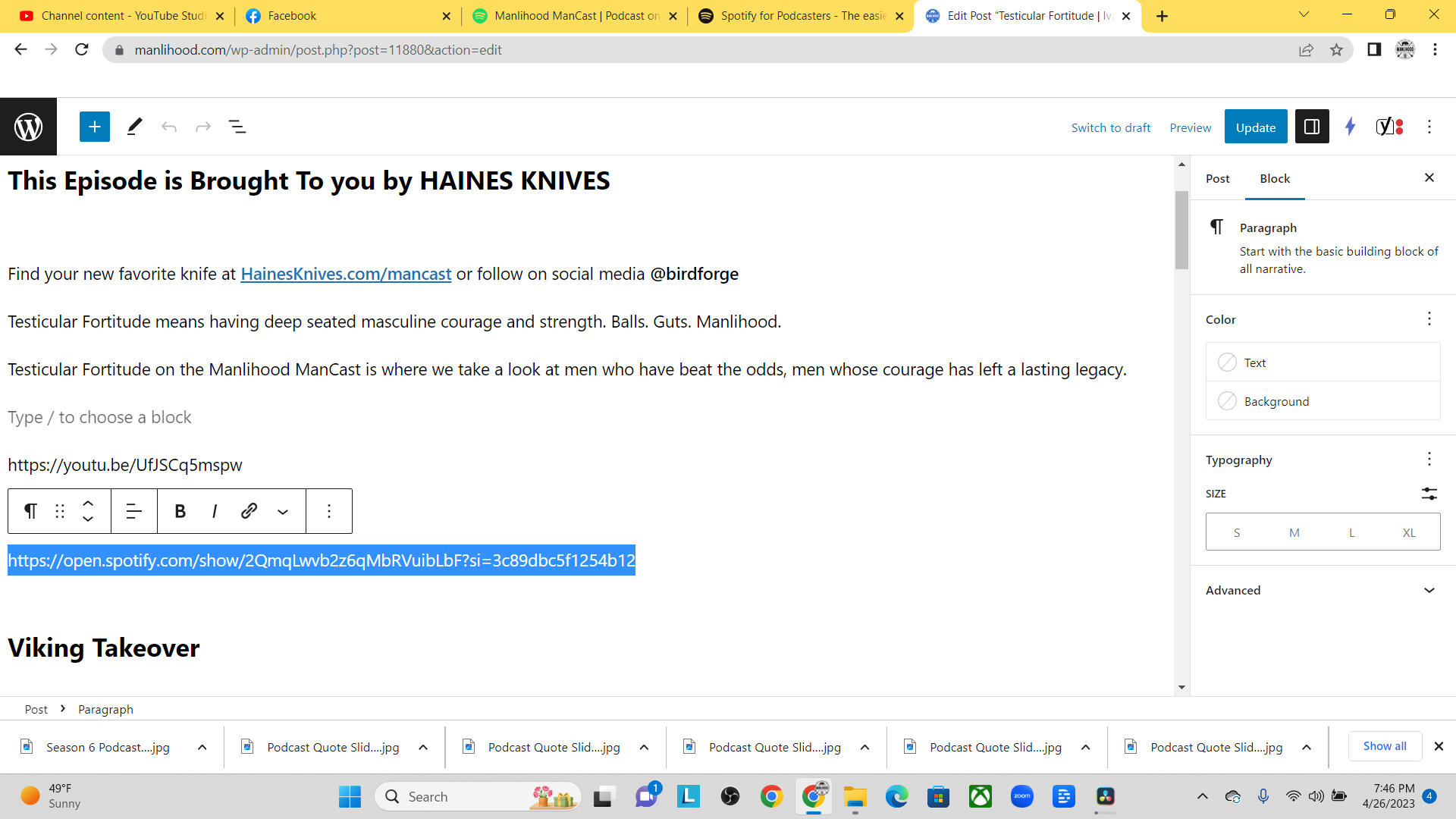
Task: Open Chrome menu three-dot button
Action: [x=1435, y=49]
